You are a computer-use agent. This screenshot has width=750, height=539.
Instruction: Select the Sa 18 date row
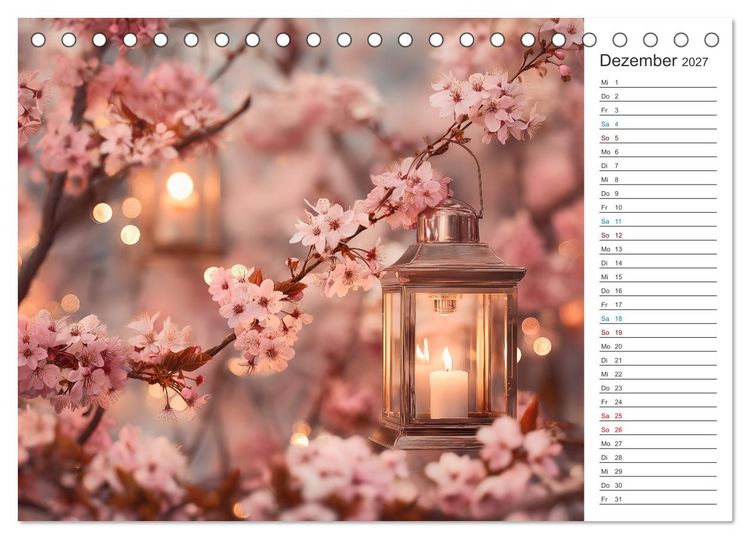(x=658, y=318)
